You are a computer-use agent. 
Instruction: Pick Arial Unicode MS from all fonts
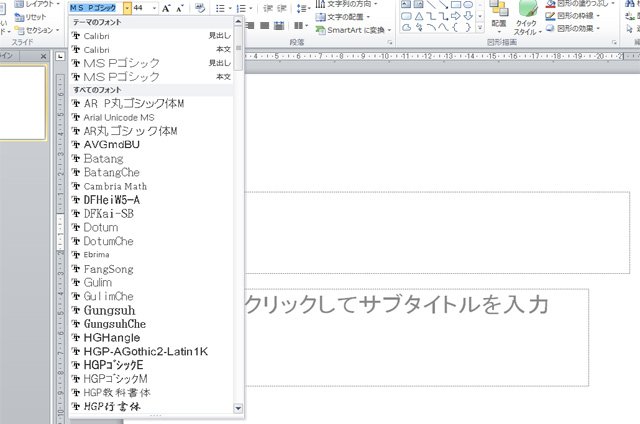(x=118, y=117)
